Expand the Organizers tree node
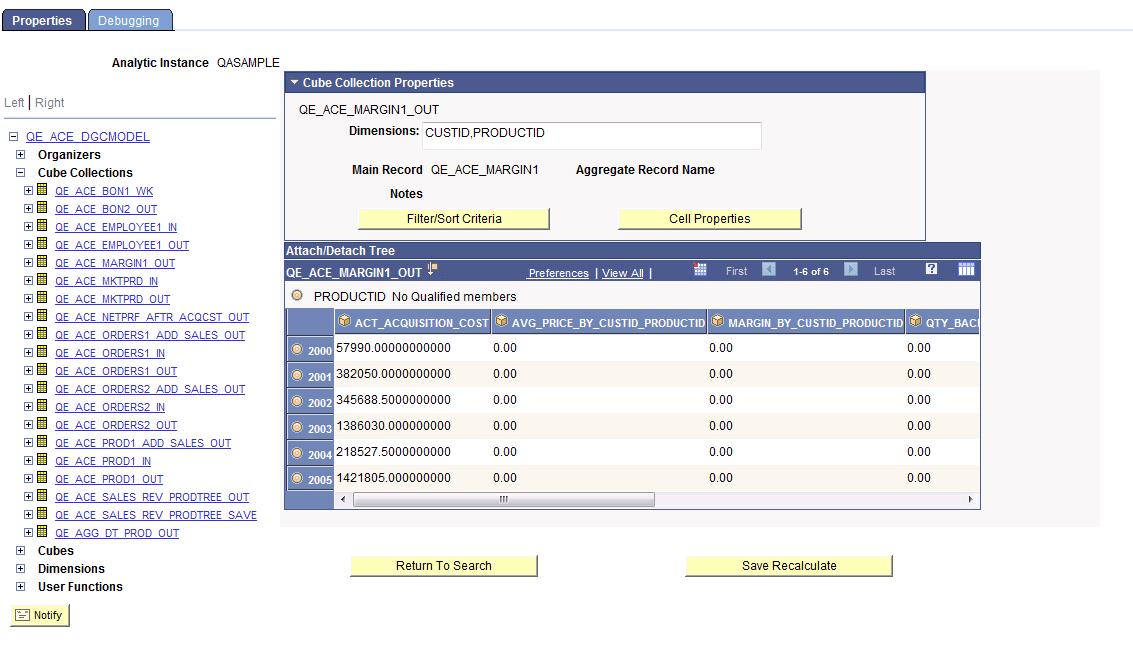Image resolution: width=1133 pixels, height=646 pixels. click(x=21, y=155)
